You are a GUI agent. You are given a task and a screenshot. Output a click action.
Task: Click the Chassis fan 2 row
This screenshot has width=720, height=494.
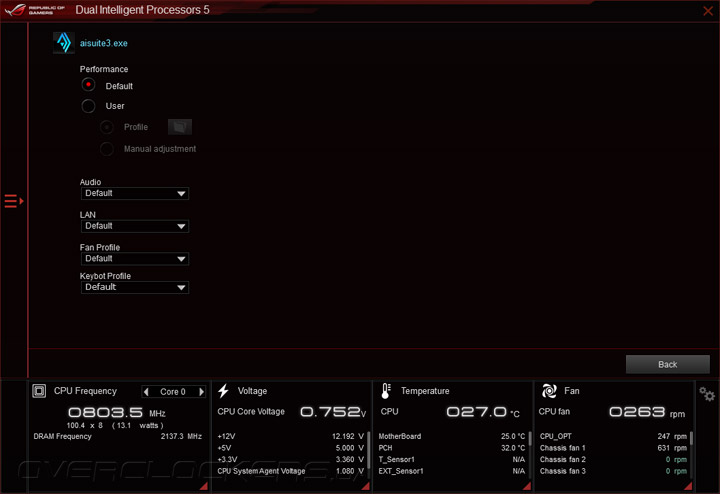pos(613,459)
